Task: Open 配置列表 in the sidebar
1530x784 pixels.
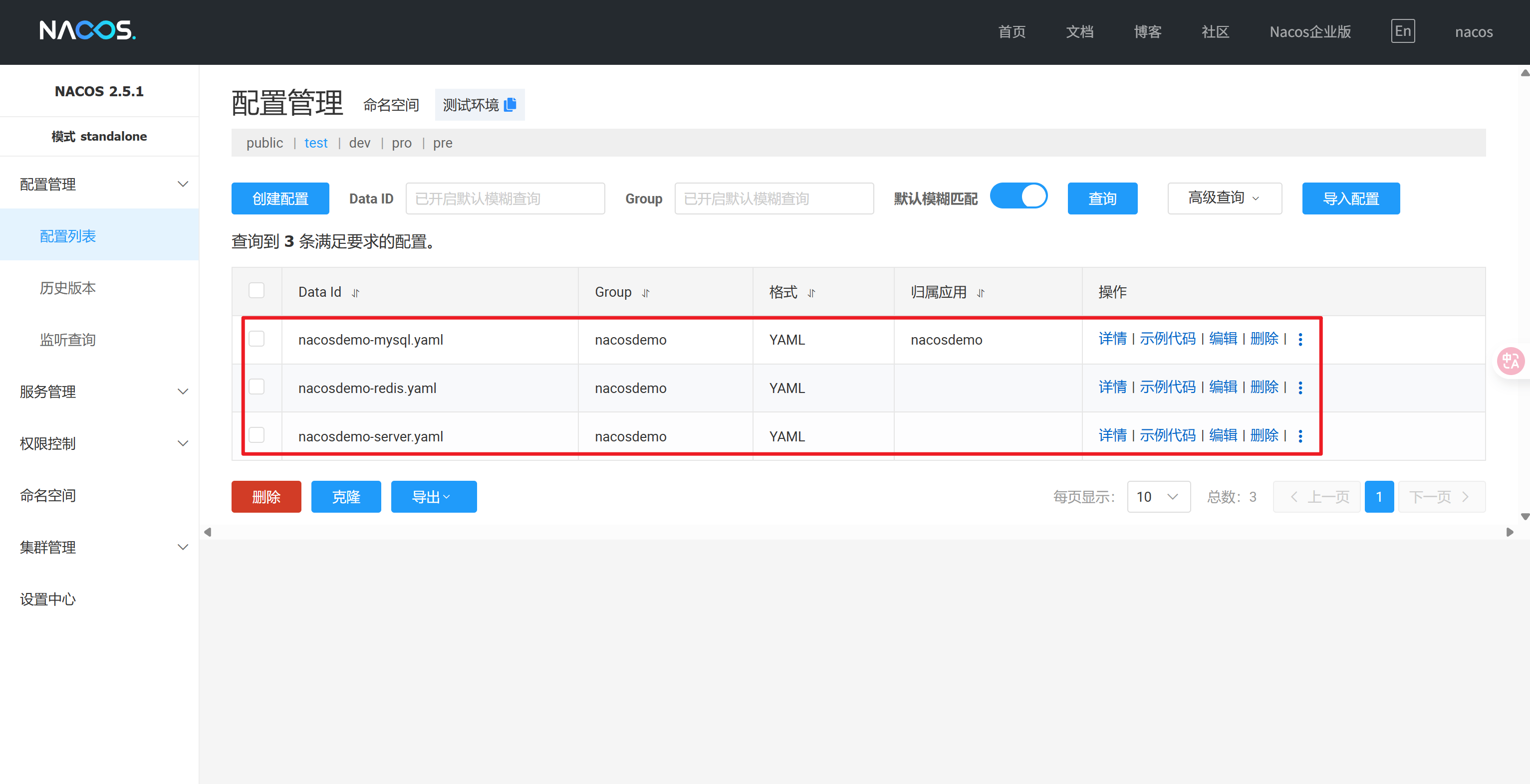Action: 99,235
